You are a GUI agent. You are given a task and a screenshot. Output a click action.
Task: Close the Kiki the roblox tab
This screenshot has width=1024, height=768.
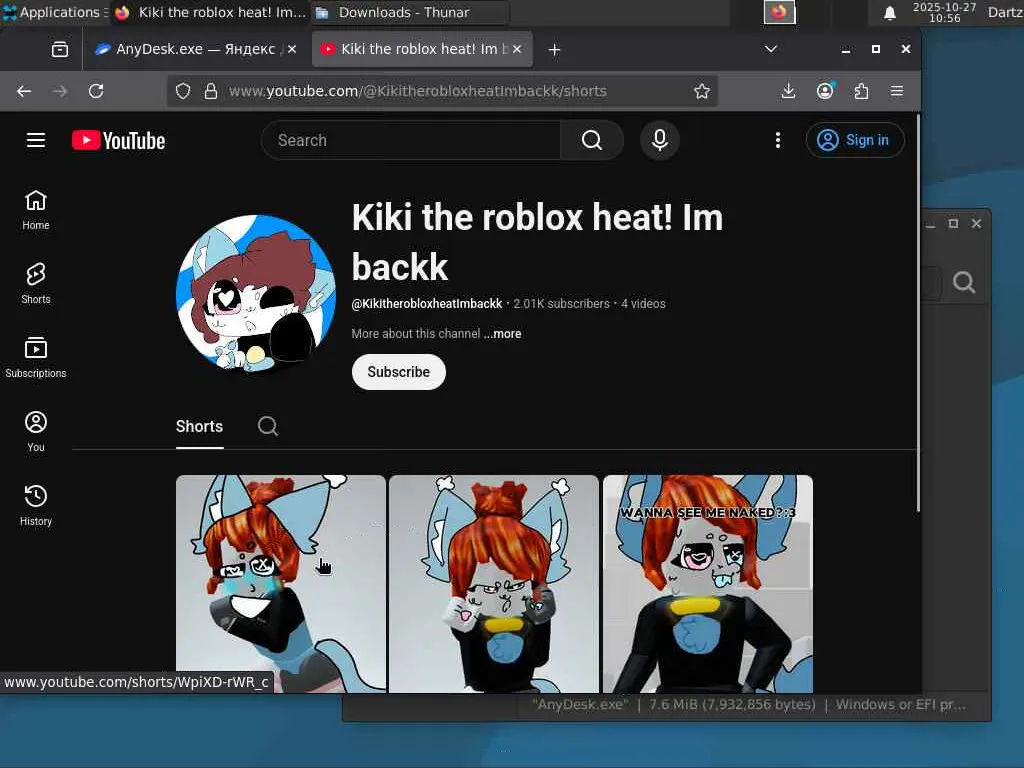pos(517,49)
